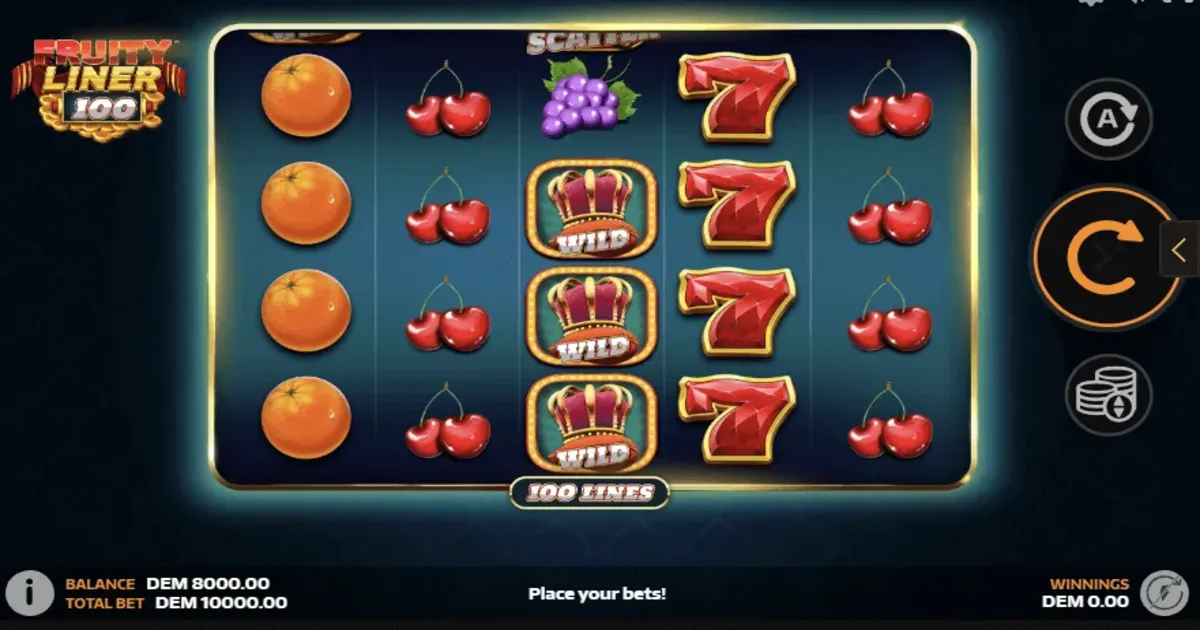Click the top cherries on second reel
This screenshot has height=630, width=1200.
(x=448, y=99)
